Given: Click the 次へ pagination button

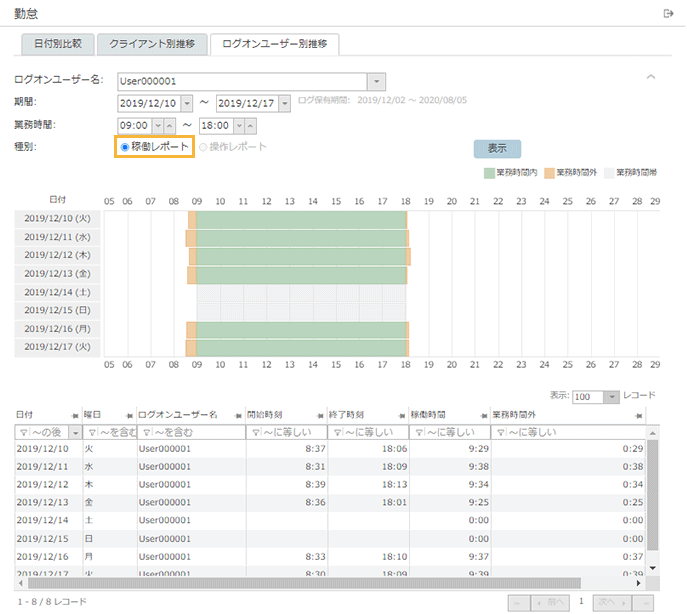Looking at the screenshot, I should (x=611, y=603).
